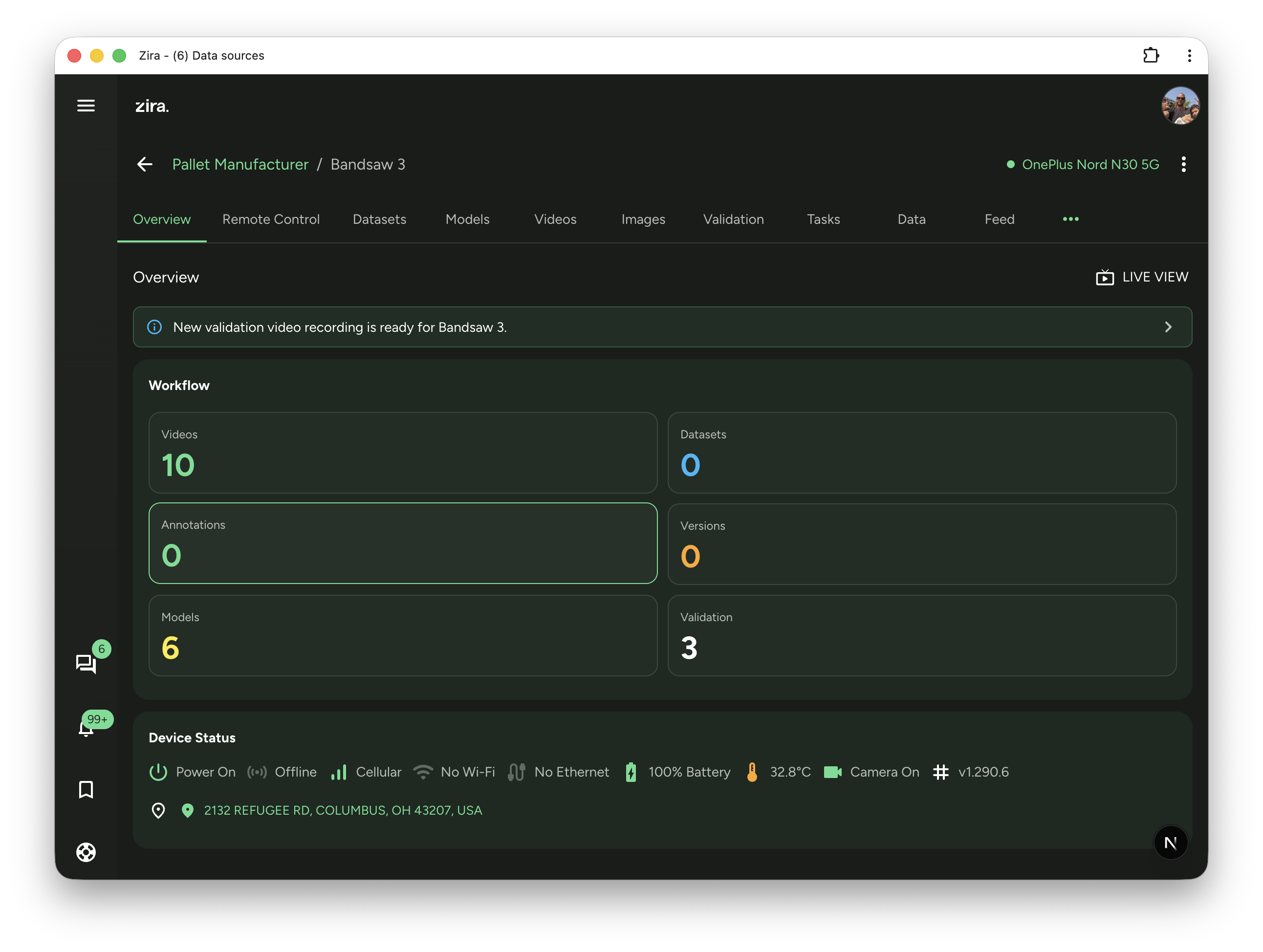Click the zira. logo

pos(152,106)
